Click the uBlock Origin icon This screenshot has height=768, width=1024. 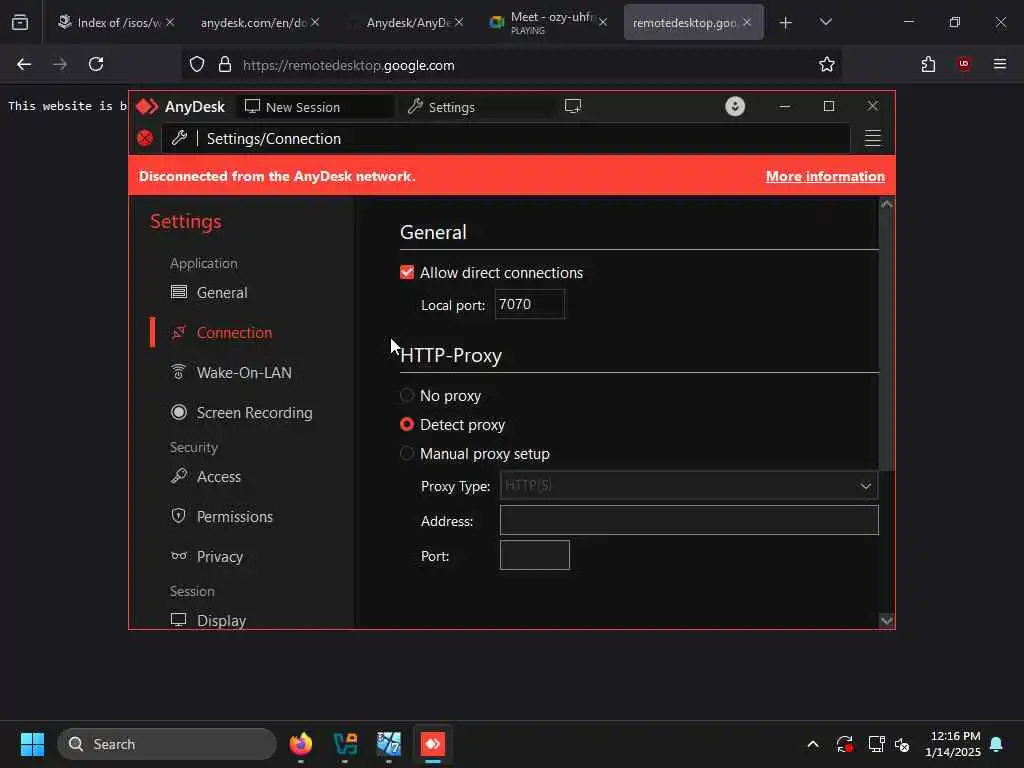click(964, 64)
